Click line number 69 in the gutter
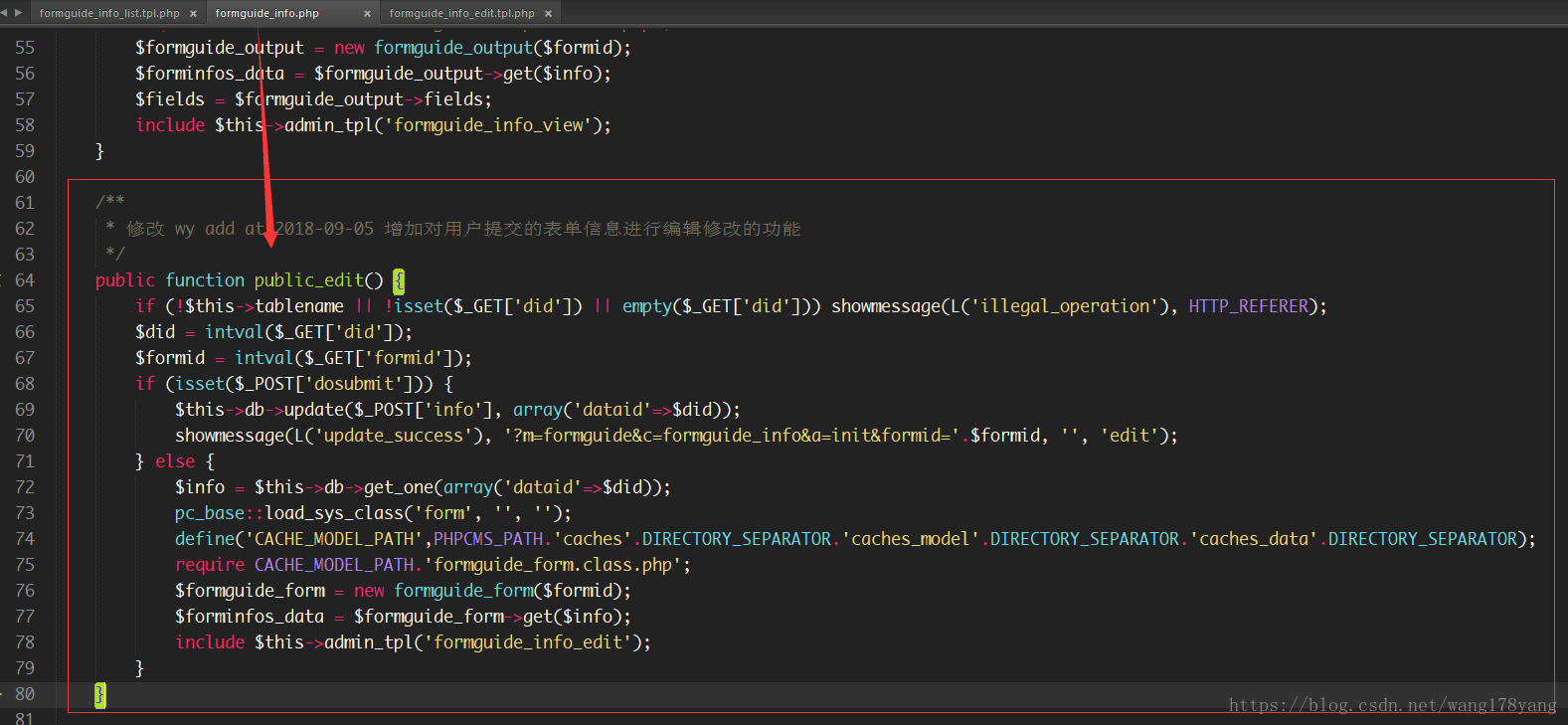 click(25, 410)
